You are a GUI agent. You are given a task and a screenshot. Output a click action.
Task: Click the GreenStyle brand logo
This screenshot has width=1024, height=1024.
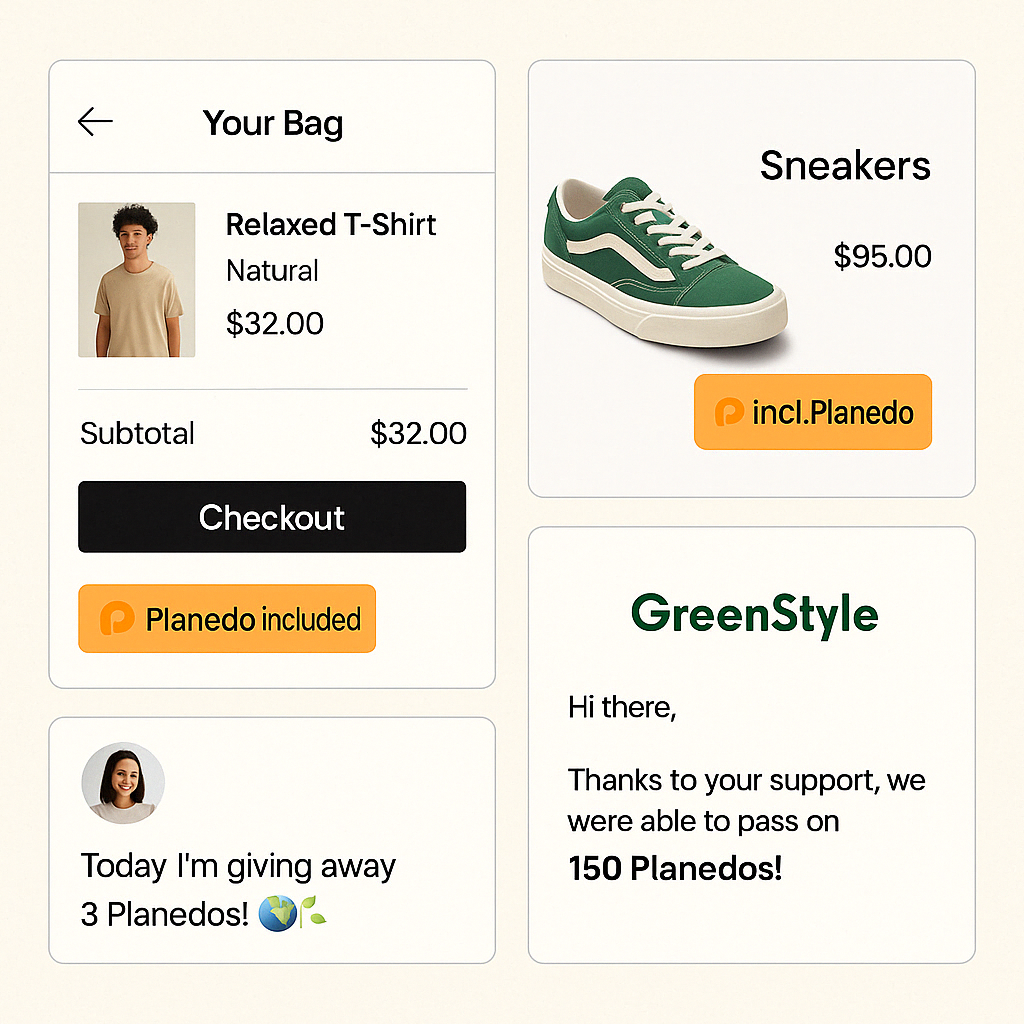[x=754, y=613]
